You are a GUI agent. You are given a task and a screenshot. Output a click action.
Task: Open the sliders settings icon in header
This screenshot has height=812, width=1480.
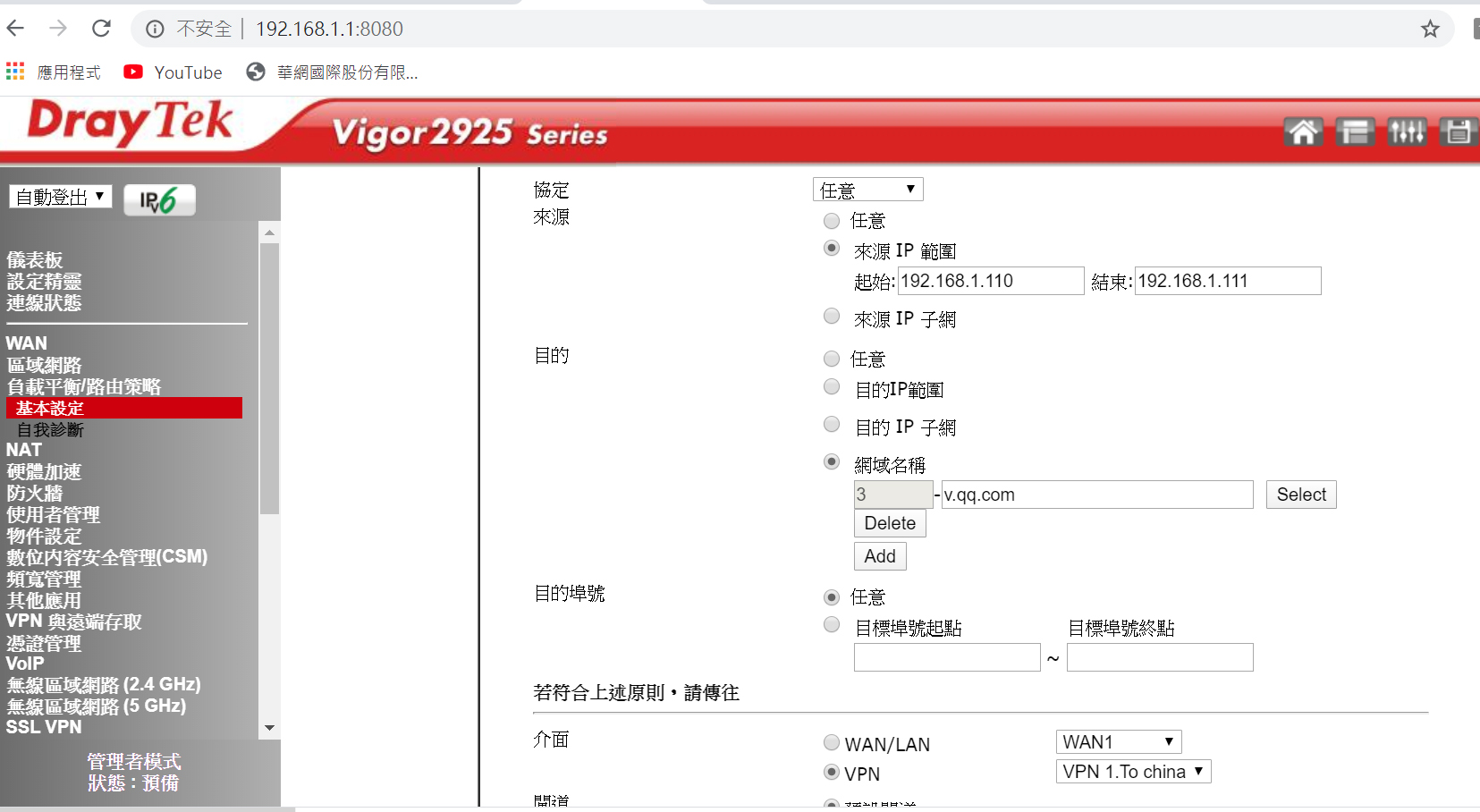(x=1406, y=132)
